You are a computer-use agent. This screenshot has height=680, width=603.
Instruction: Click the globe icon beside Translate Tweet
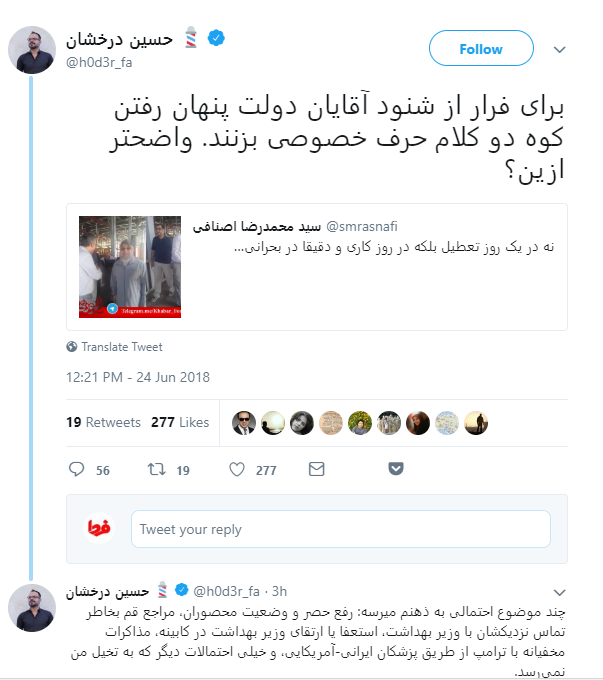[72, 347]
